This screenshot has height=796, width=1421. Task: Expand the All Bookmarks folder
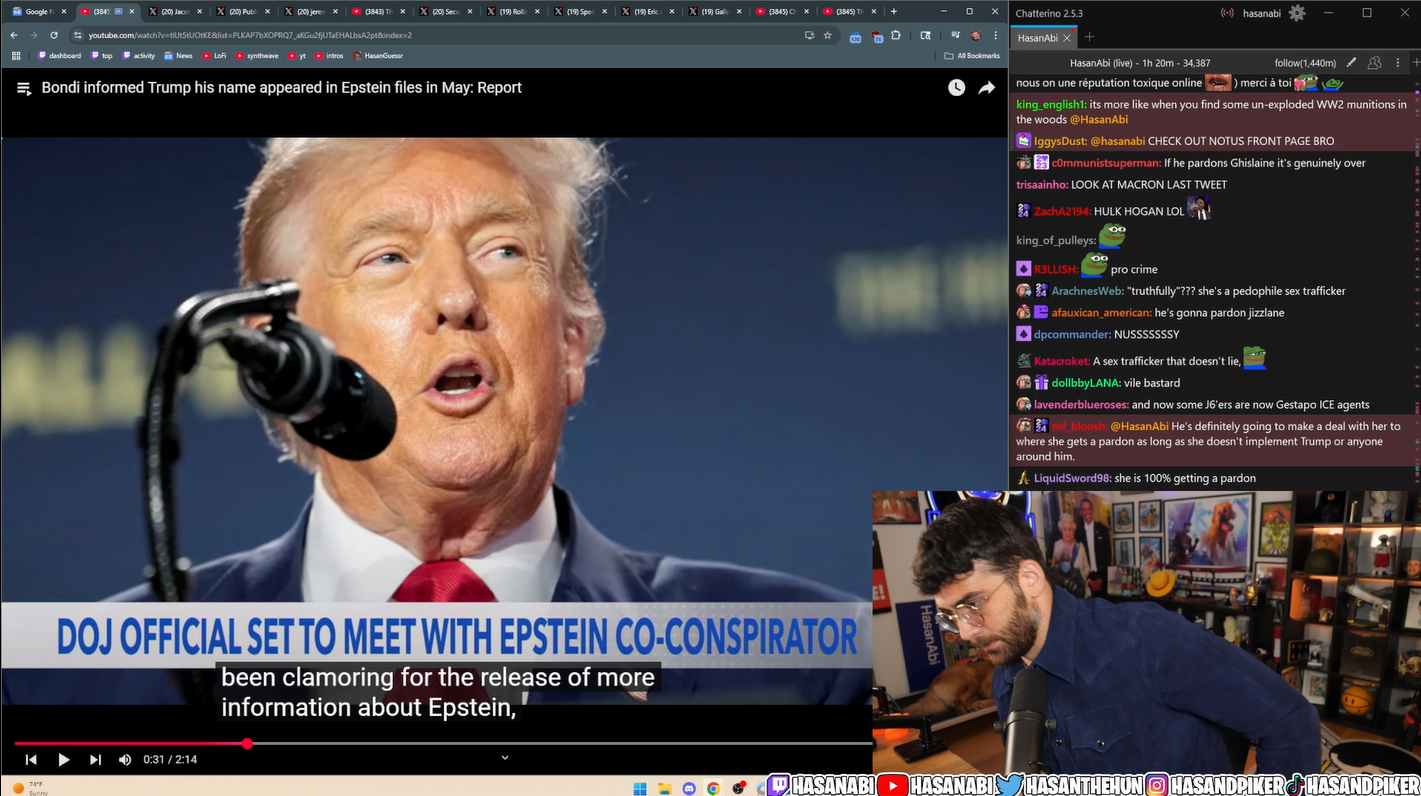pos(972,56)
